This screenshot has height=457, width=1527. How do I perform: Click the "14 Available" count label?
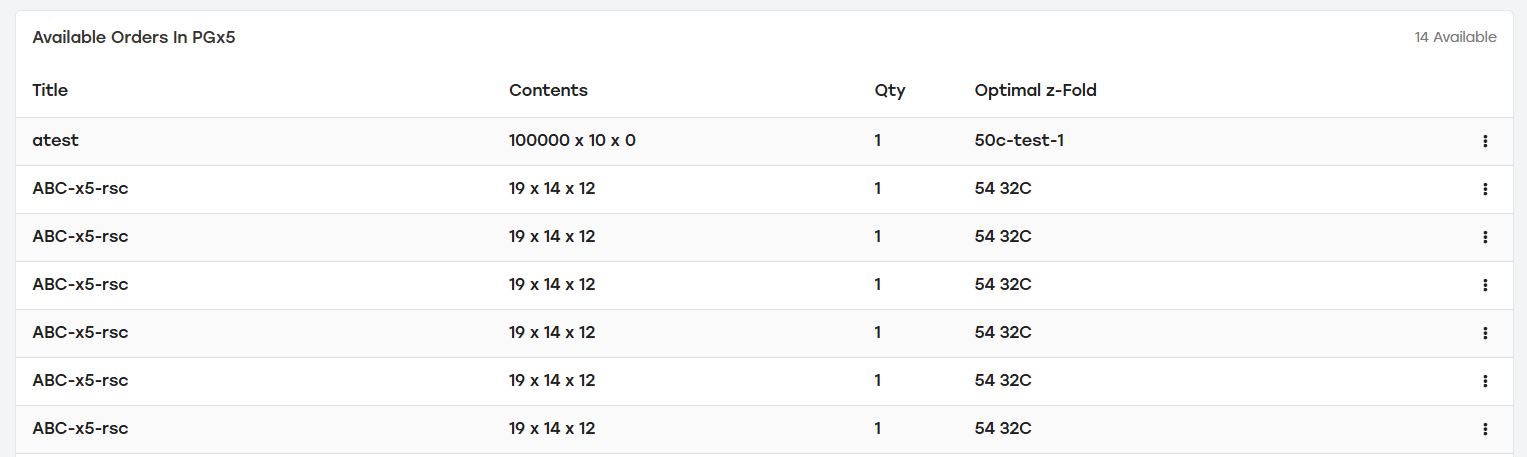coord(1455,37)
